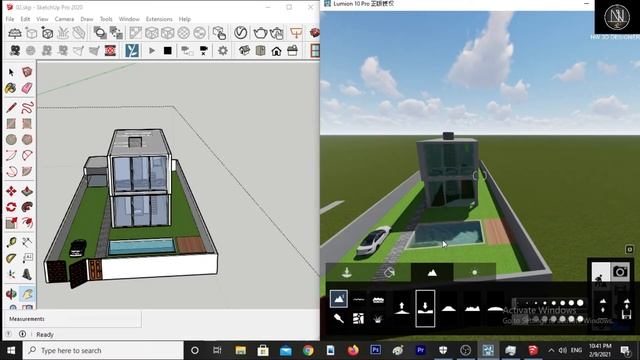Open Lumion Photo mode camera icon
640x360 pixels.
tap(620, 271)
